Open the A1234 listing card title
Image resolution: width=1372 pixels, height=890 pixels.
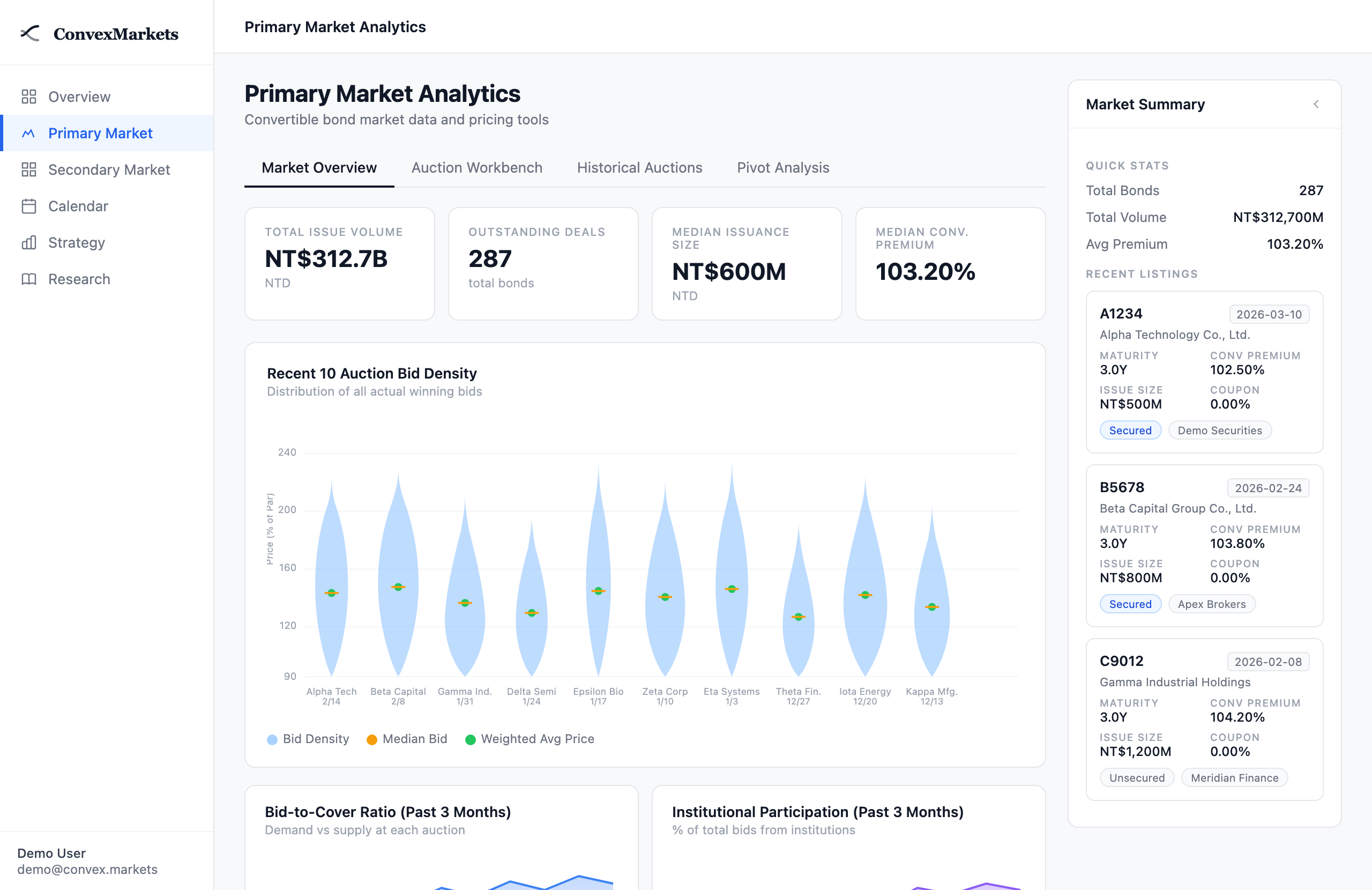[x=1121, y=313]
